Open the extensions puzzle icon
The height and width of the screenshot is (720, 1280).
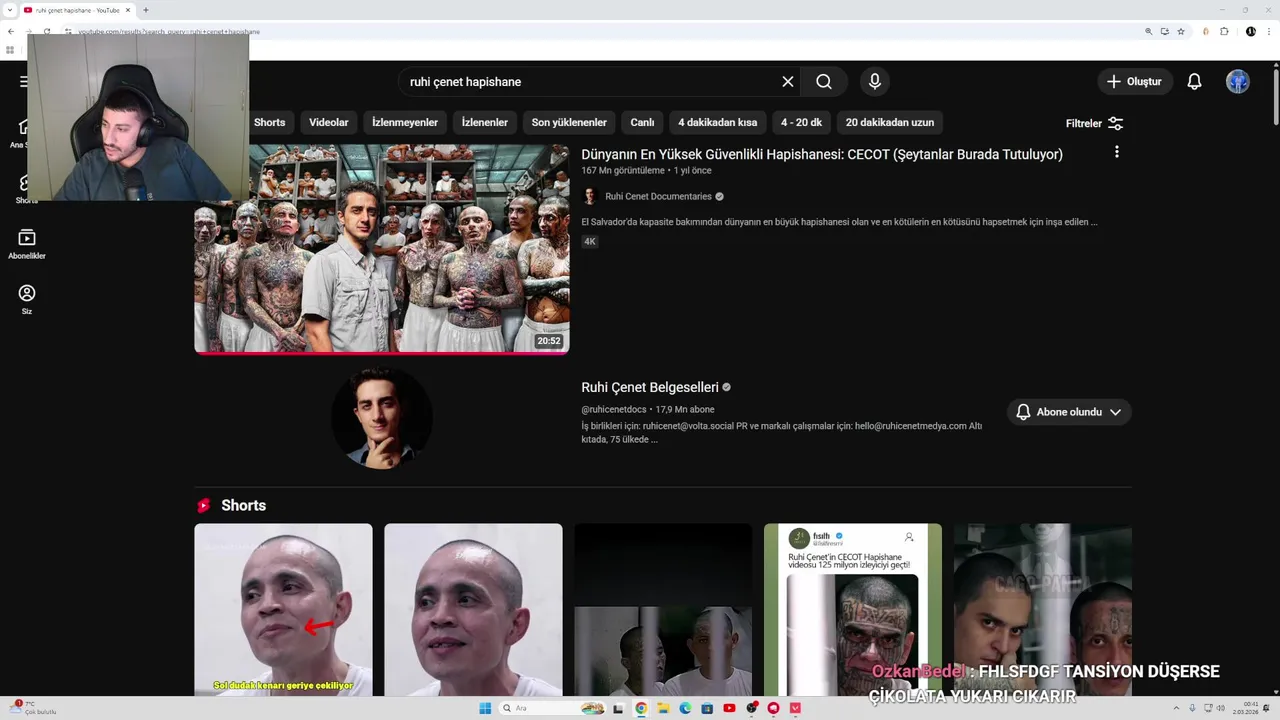[1224, 31]
